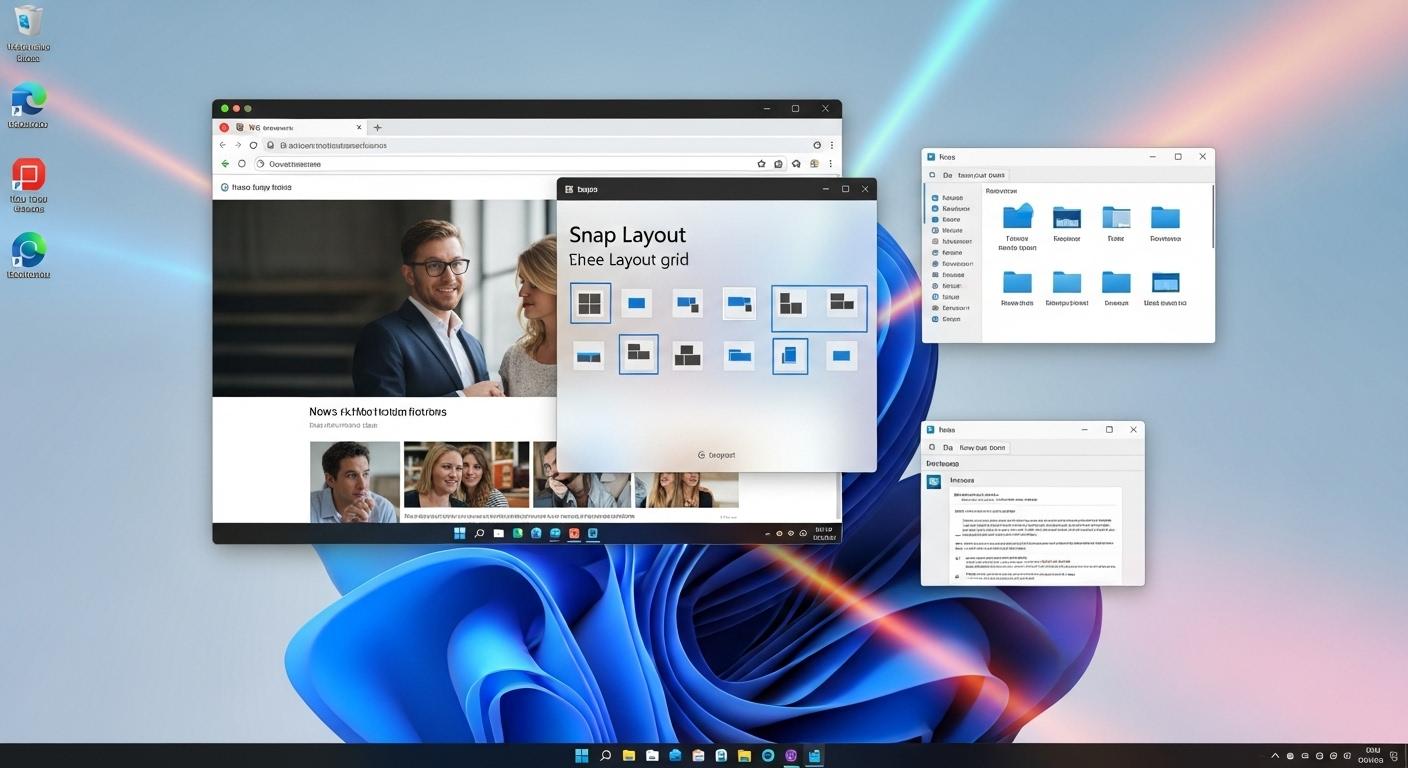Click the action button below the Snap Layout grid
Screen dimensions: 1408x768
[x=716, y=455]
